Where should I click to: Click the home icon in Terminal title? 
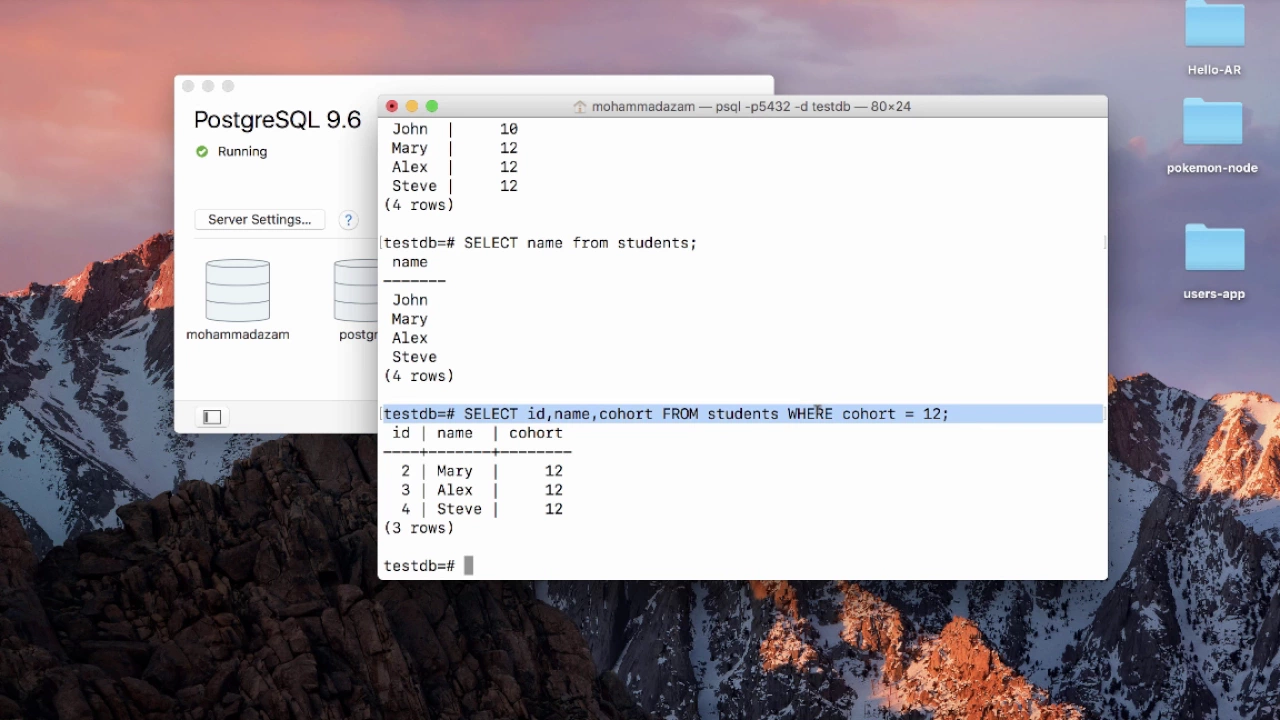pyautogui.click(x=579, y=107)
